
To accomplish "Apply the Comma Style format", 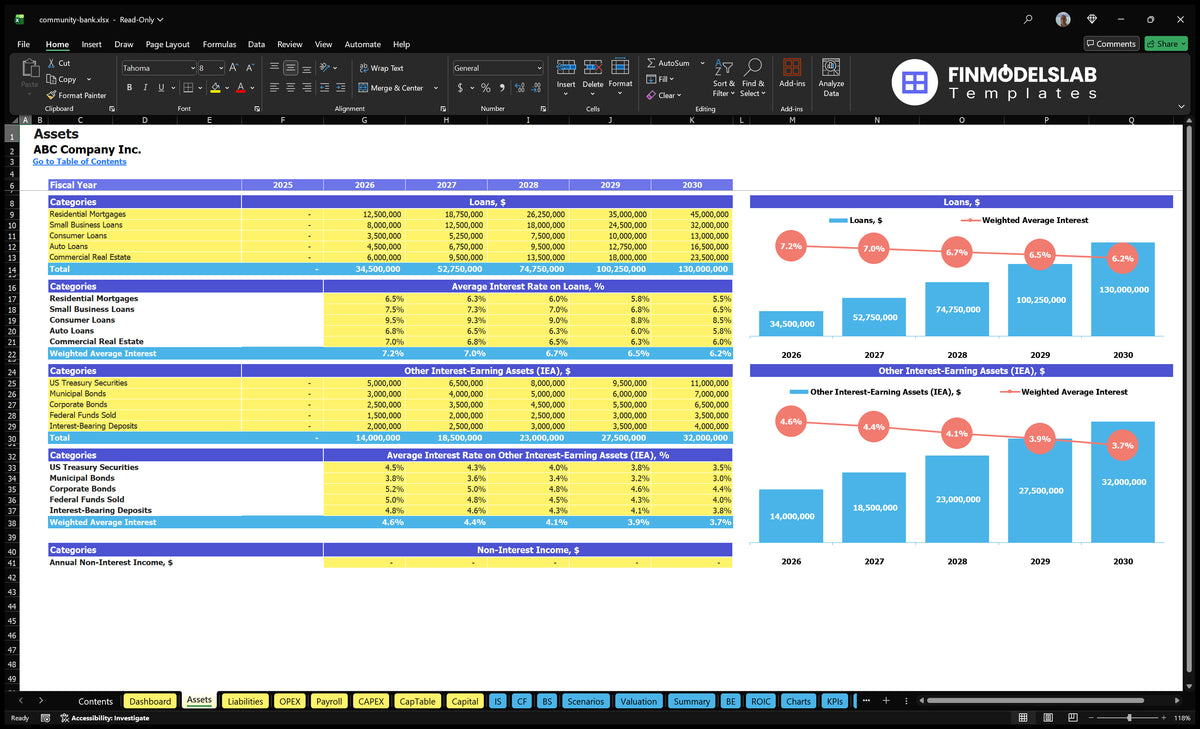I will tap(502, 88).
